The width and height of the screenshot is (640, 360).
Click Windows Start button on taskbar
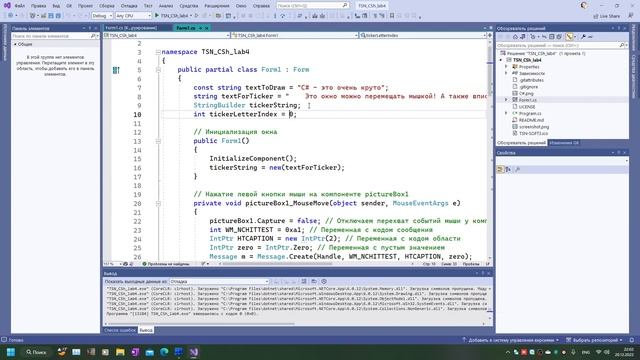coord(11,352)
